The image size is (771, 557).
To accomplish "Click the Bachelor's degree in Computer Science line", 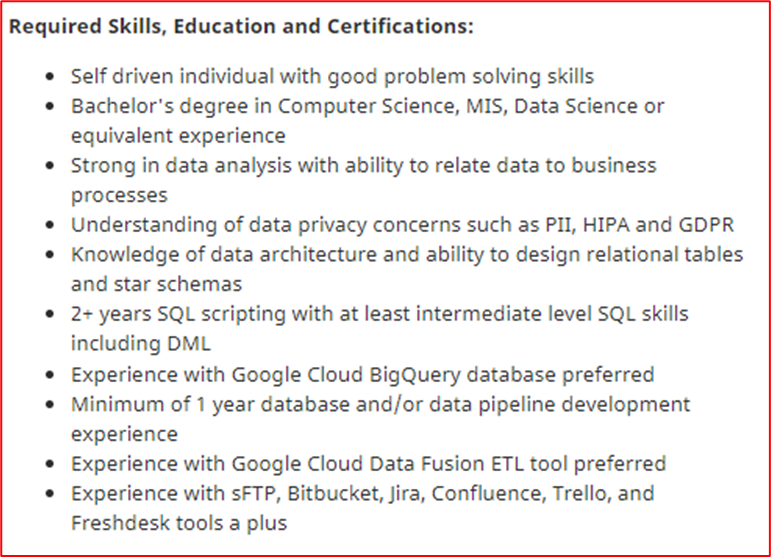I will [367, 106].
